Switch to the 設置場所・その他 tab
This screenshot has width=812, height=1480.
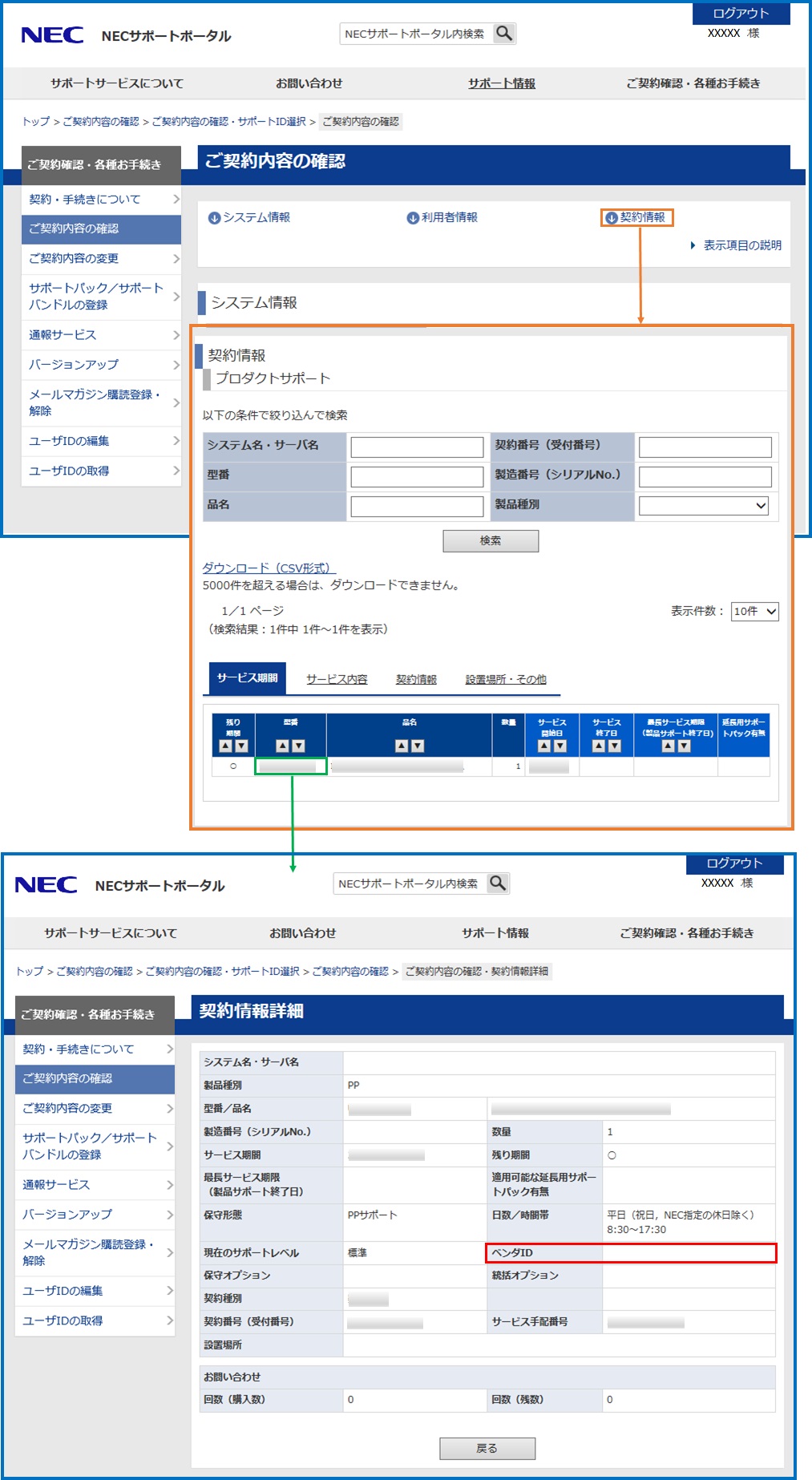click(506, 679)
